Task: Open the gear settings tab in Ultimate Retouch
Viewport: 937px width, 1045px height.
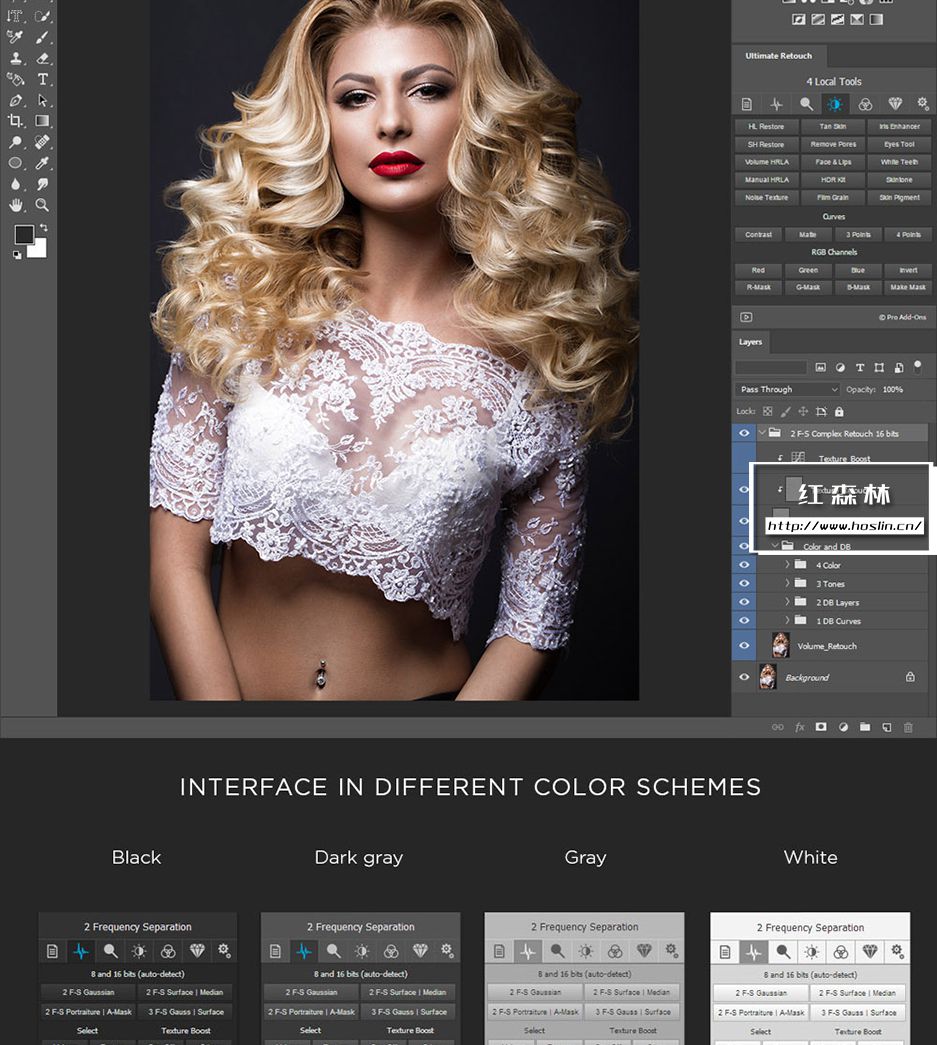Action: 922,103
